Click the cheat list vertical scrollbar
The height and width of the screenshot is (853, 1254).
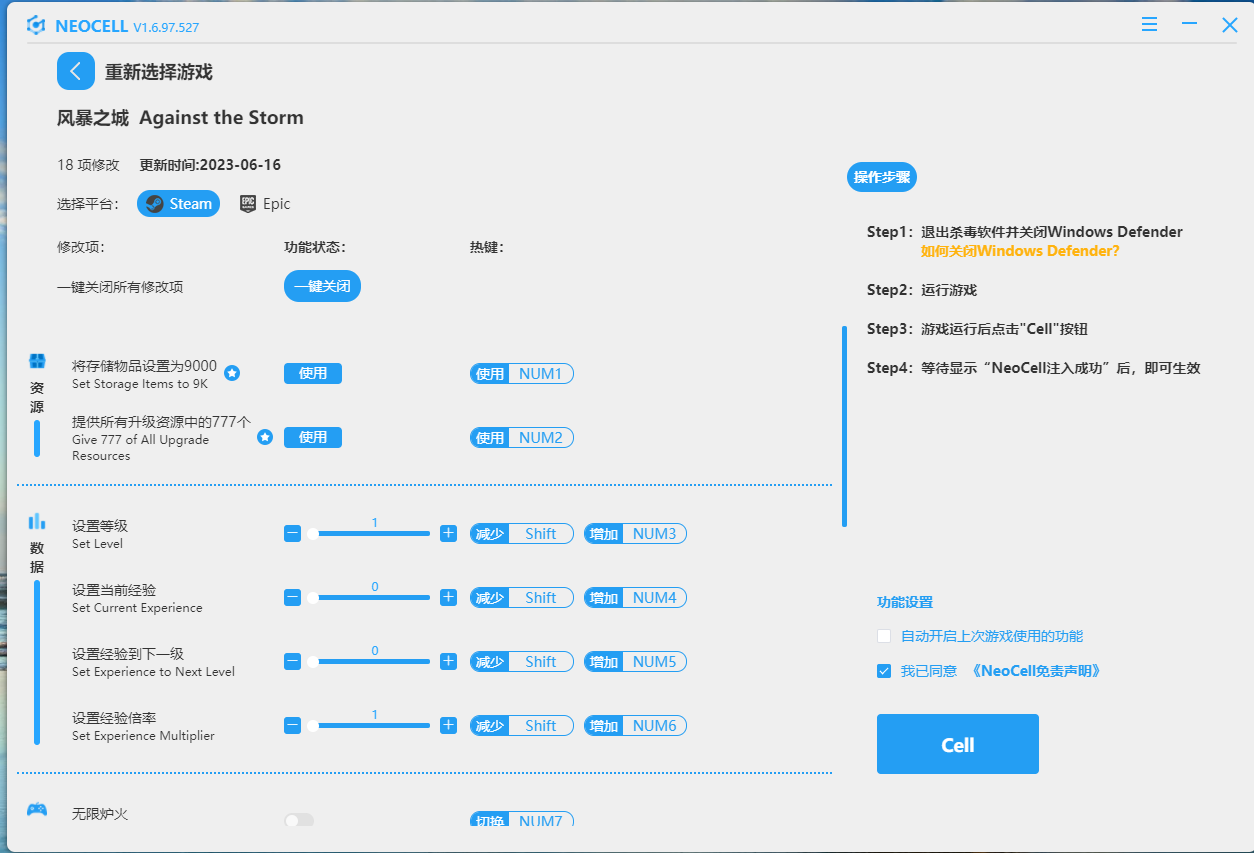click(845, 426)
